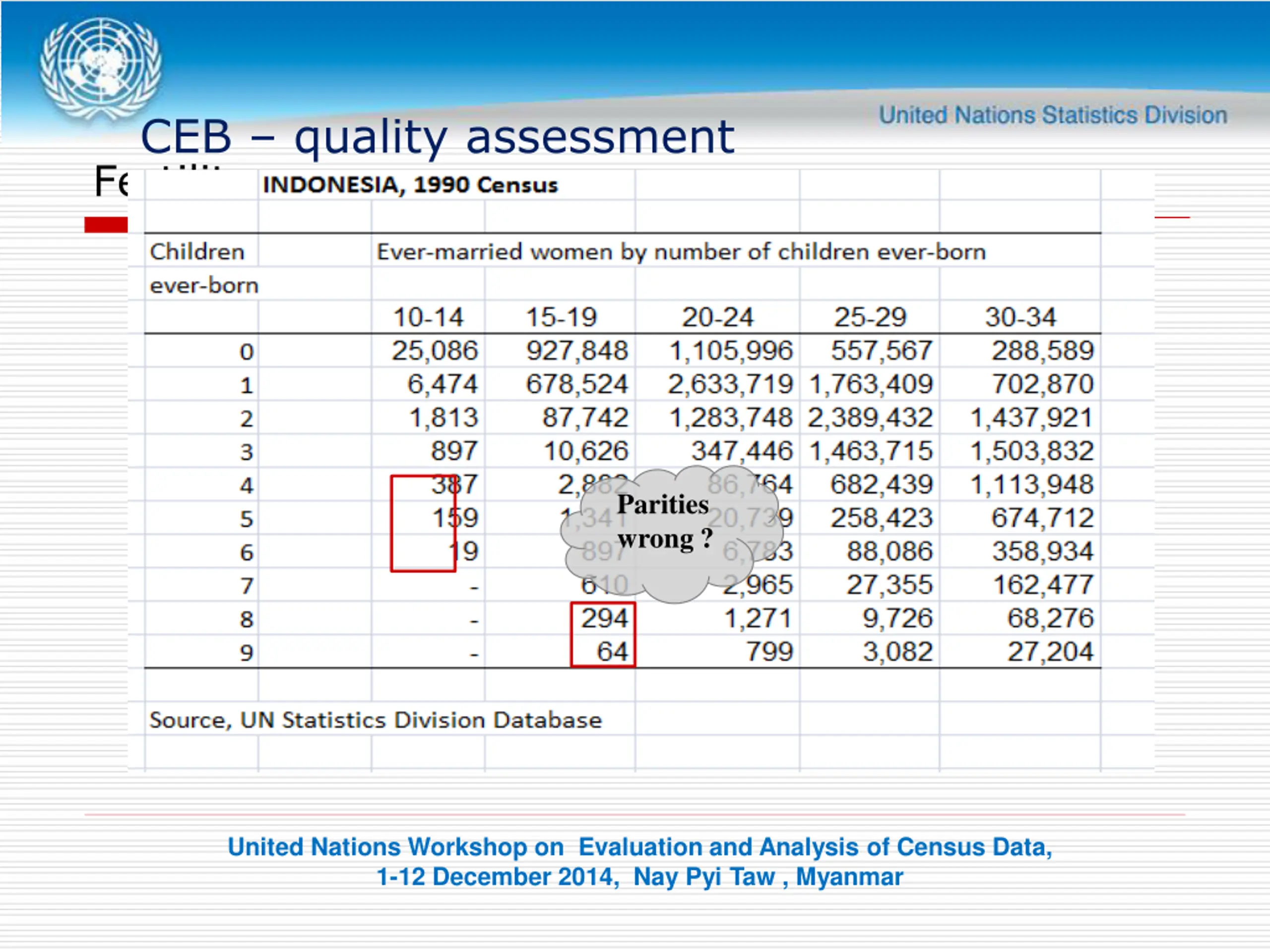The image size is (1270, 952).
Task: Click cell value 1,813
Action: 443,417
